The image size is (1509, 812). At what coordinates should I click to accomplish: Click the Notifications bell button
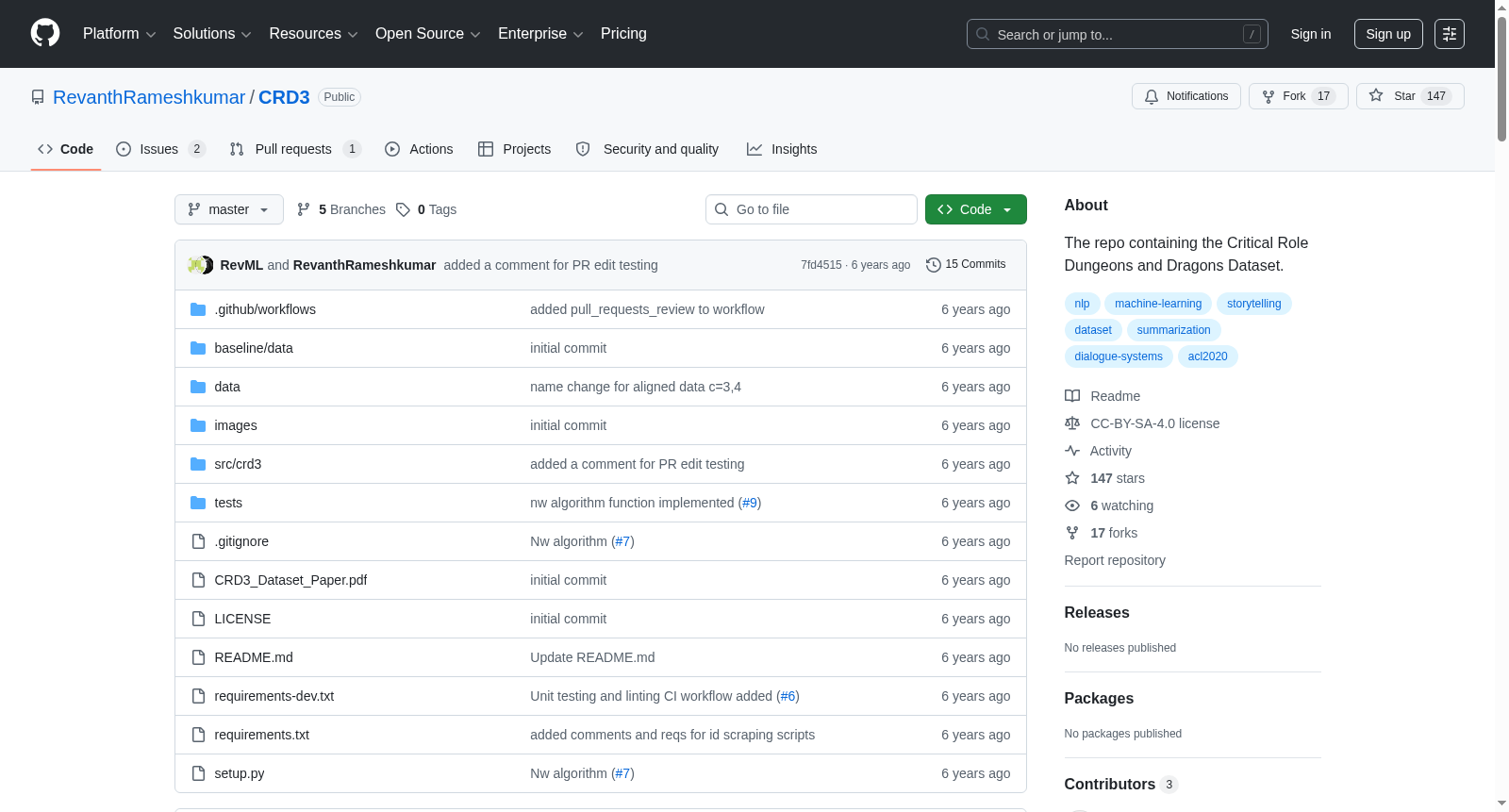coord(1186,96)
